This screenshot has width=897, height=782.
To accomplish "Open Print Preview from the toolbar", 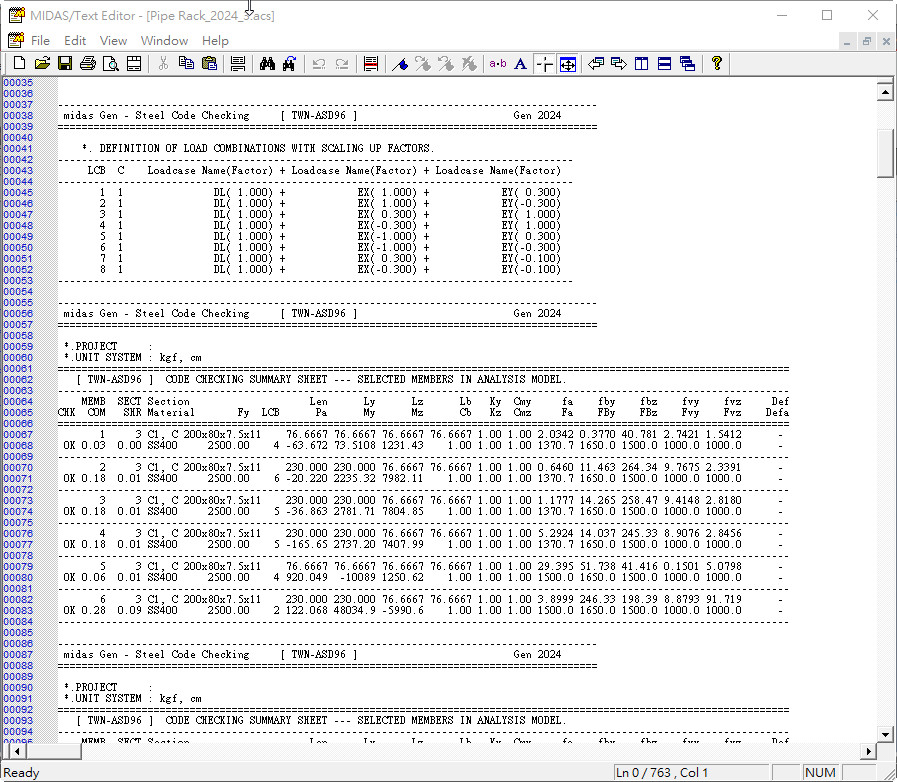I will point(110,63).
